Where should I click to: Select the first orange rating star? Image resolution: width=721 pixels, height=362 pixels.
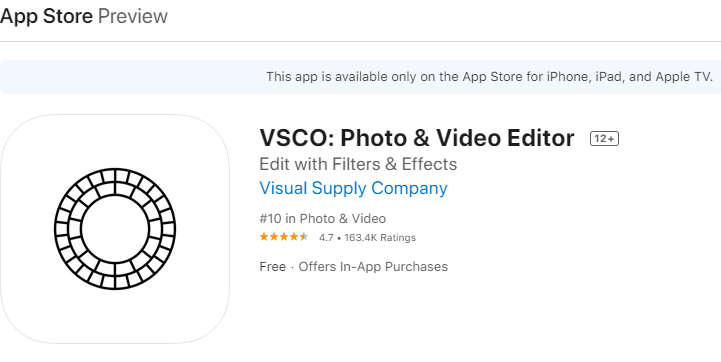click(264, 237)
